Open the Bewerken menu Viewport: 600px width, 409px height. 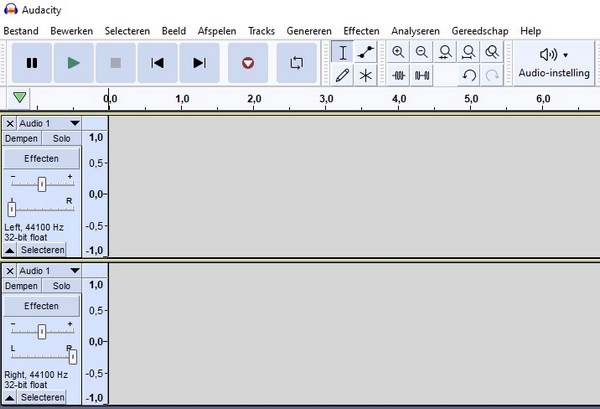click(72, 31)
